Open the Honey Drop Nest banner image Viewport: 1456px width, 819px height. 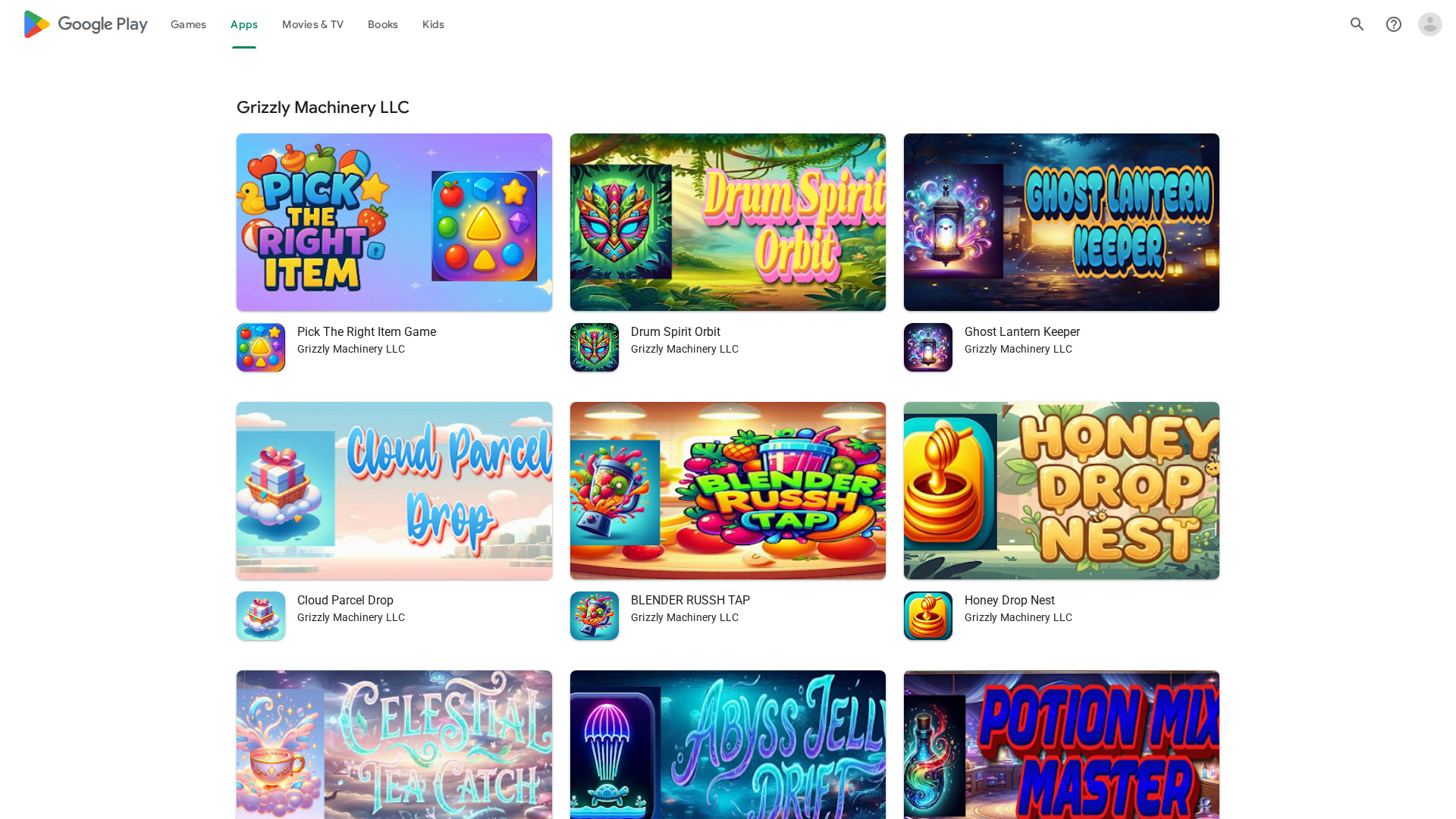[1062, 491]
